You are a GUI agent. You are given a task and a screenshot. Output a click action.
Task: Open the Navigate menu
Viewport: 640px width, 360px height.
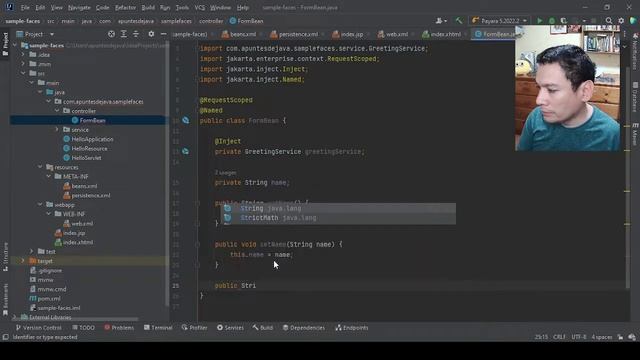coord(79,8)
